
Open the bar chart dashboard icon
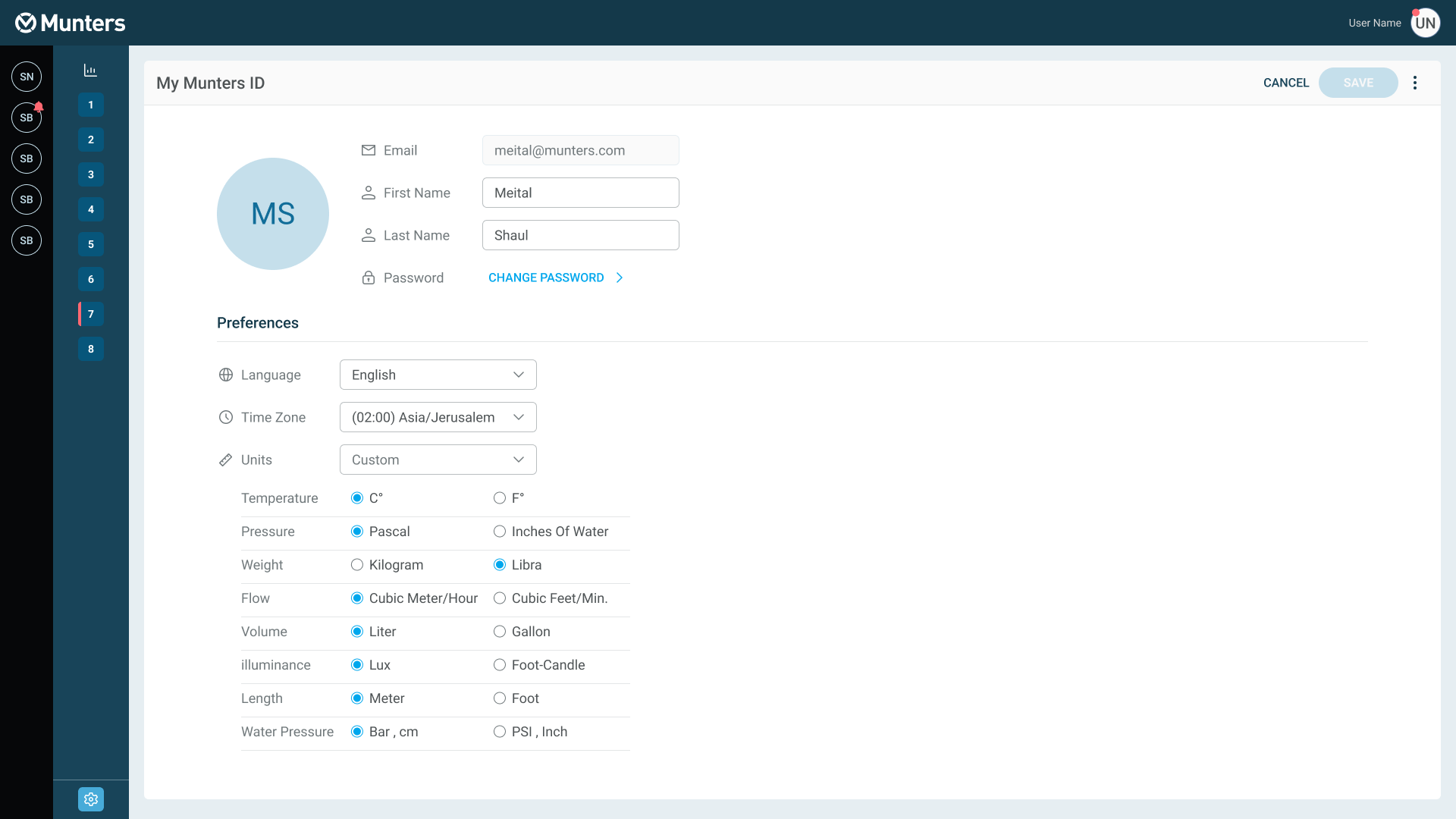point(90,71)
